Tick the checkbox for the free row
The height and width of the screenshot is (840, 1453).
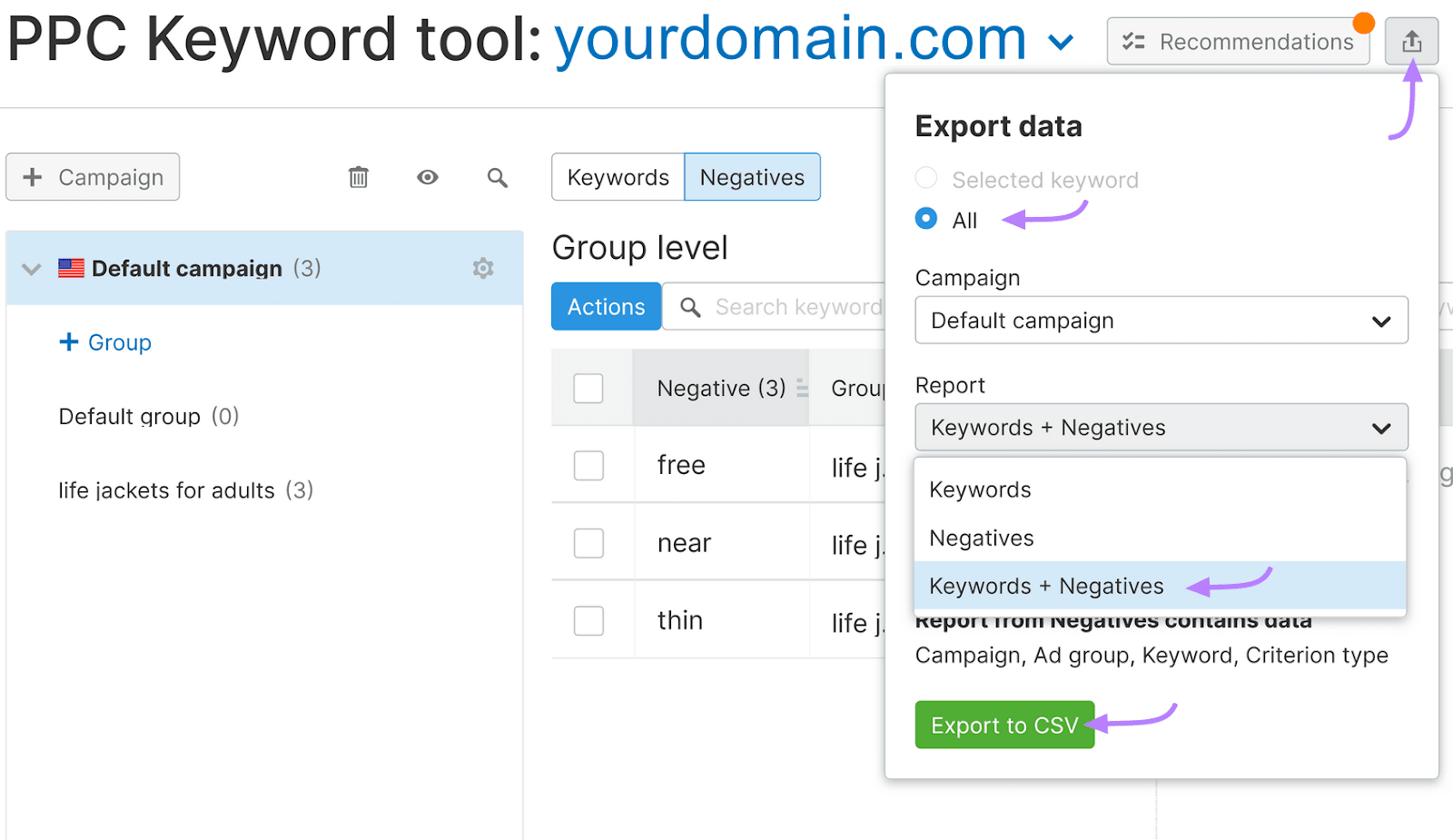point(588,465)
